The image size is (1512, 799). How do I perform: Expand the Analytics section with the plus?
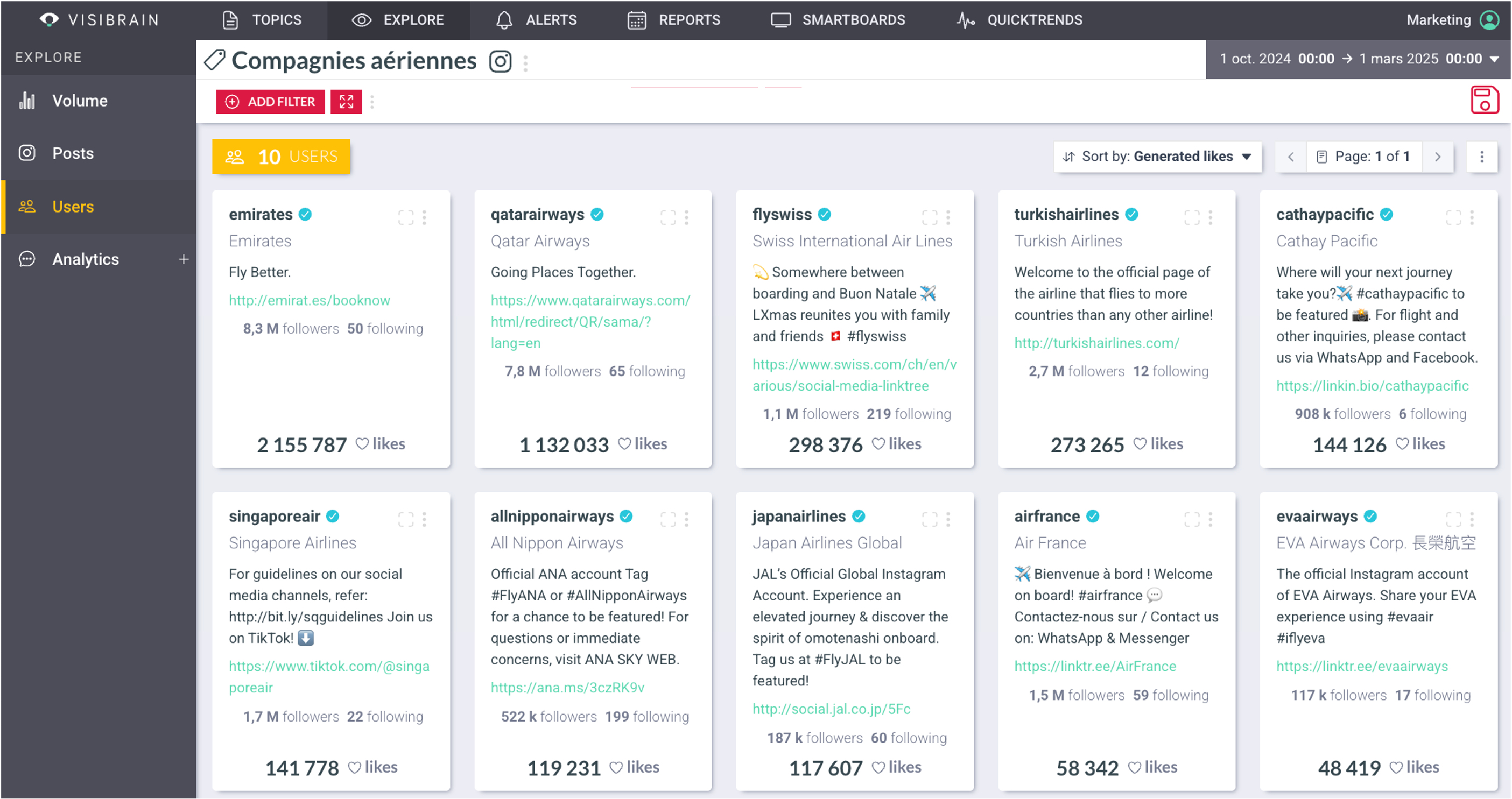(x=184, y=259)
